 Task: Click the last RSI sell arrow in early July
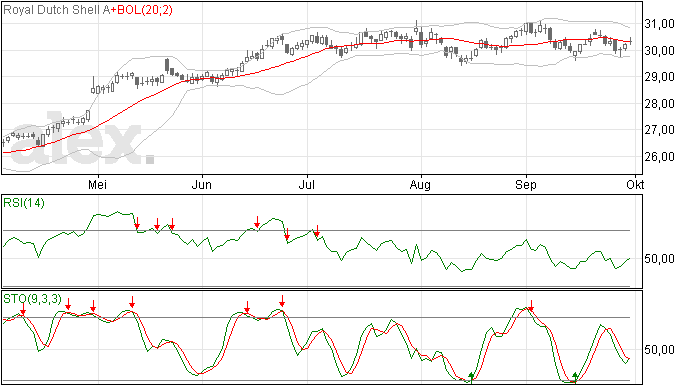(x=317, y=231)
